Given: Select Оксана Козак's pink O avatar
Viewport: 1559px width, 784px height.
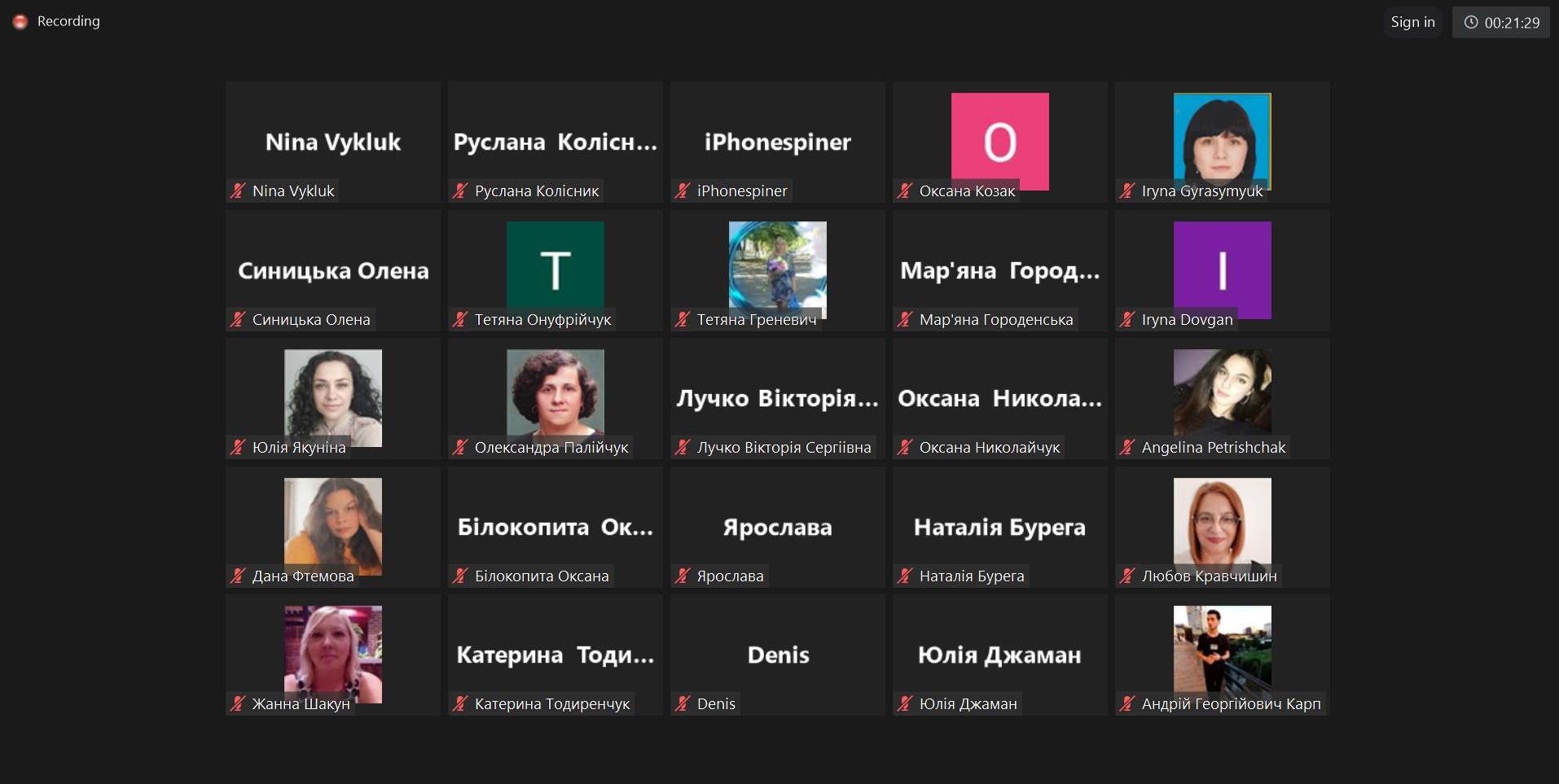Looking at the screenshot, I should coord(999,141).
